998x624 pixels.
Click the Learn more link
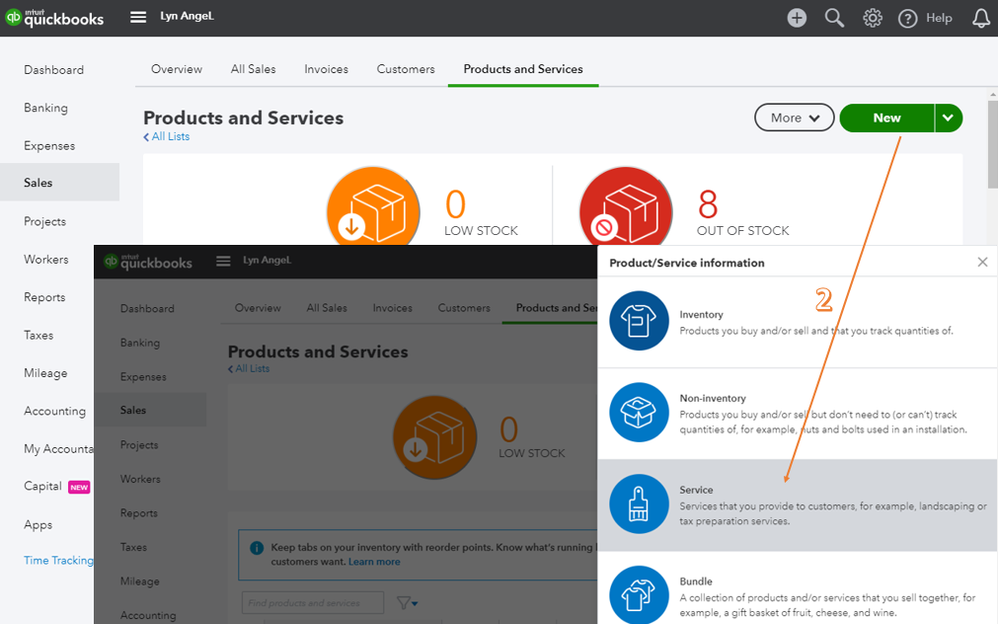click(374, 562)
